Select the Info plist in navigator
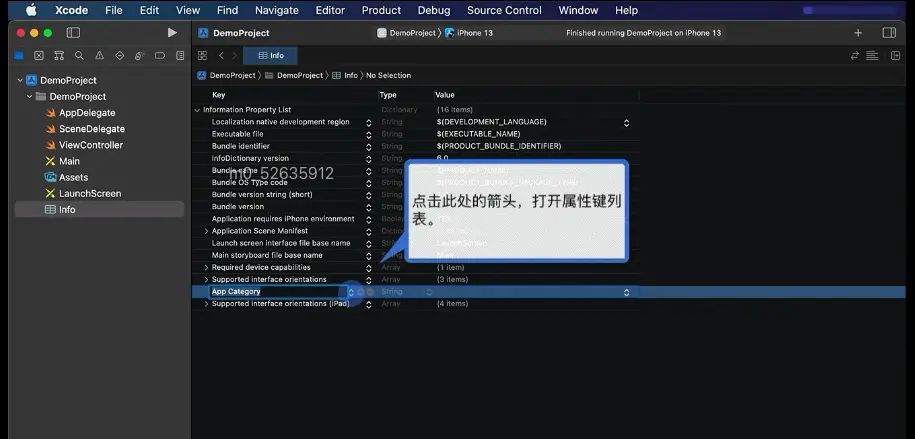 pos(99,210)
